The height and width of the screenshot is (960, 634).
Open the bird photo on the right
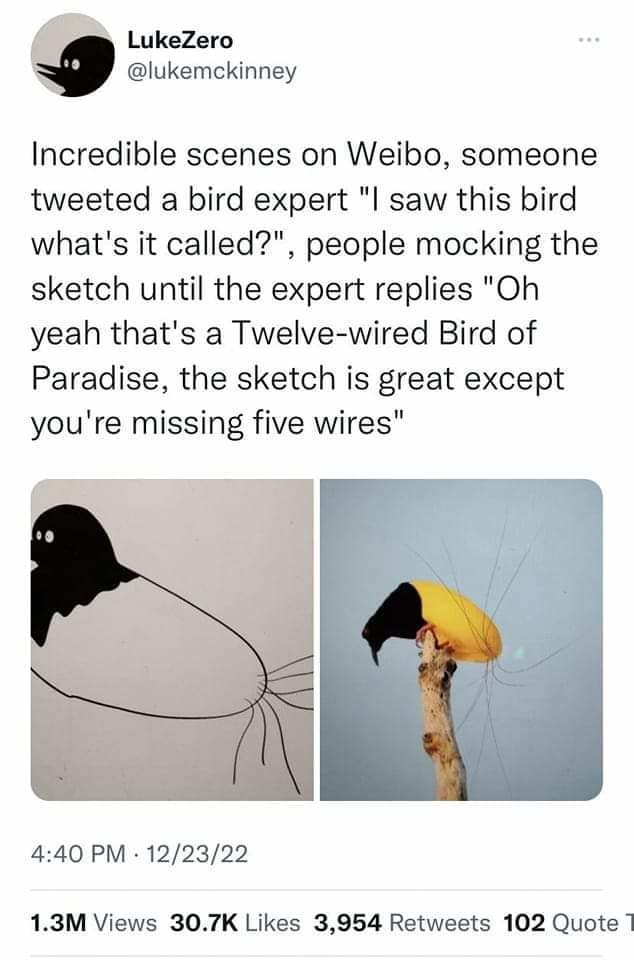click(461, 640)
